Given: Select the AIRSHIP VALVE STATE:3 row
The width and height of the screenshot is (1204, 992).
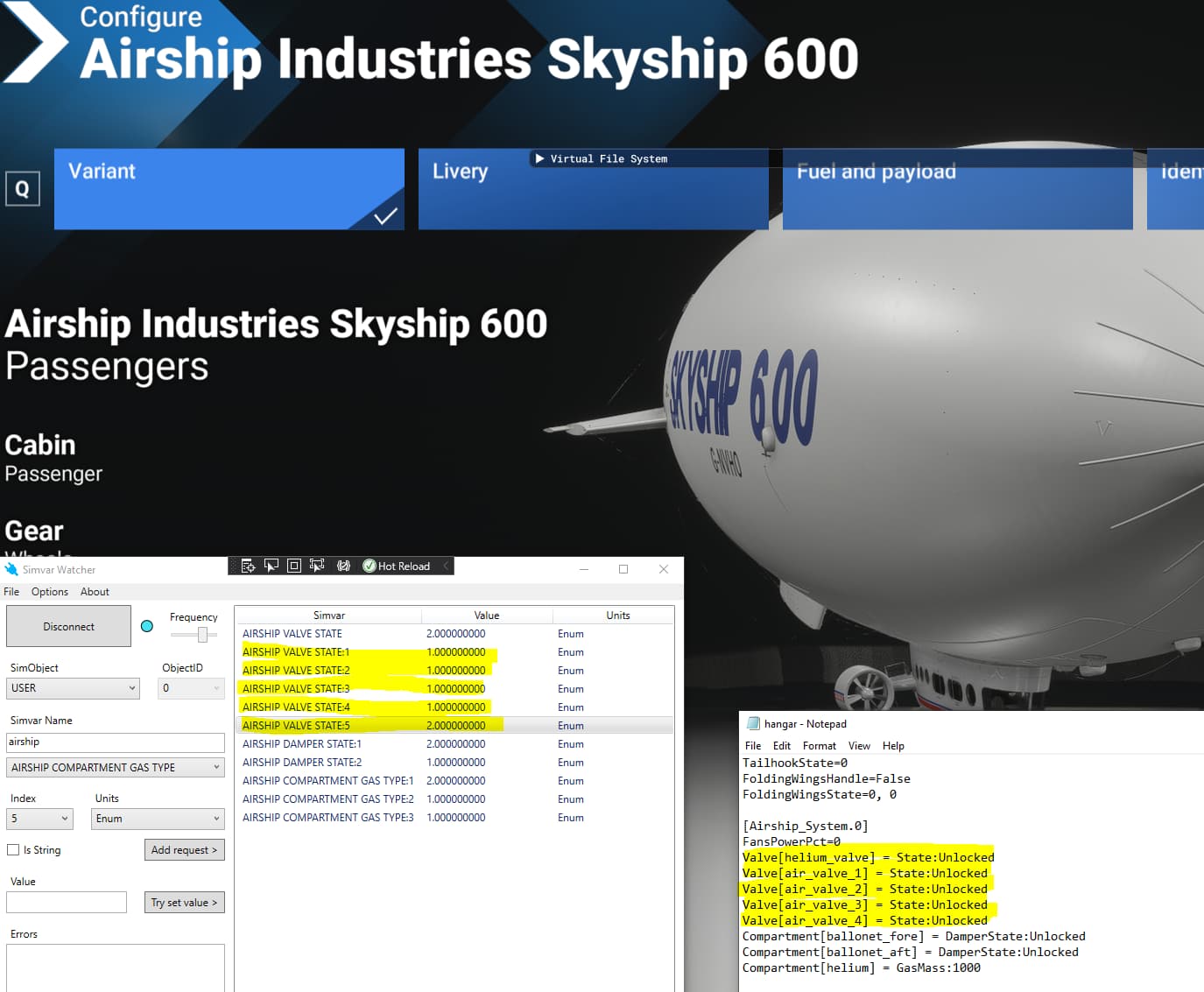Looking at the screenshot, I should (x=454, y=689).
